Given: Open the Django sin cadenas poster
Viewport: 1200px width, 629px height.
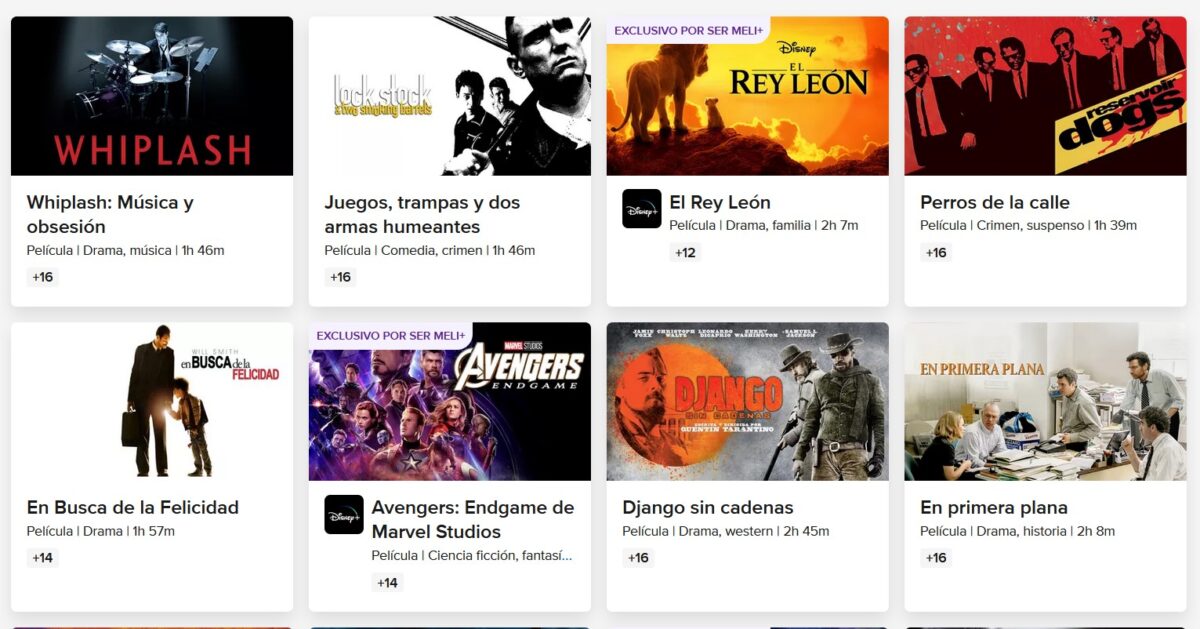Looking at the screenshot, I should (747, 401).
